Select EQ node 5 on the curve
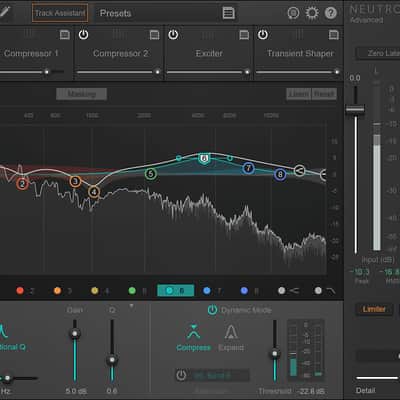The image size is (400, 400). click(151, 174)
